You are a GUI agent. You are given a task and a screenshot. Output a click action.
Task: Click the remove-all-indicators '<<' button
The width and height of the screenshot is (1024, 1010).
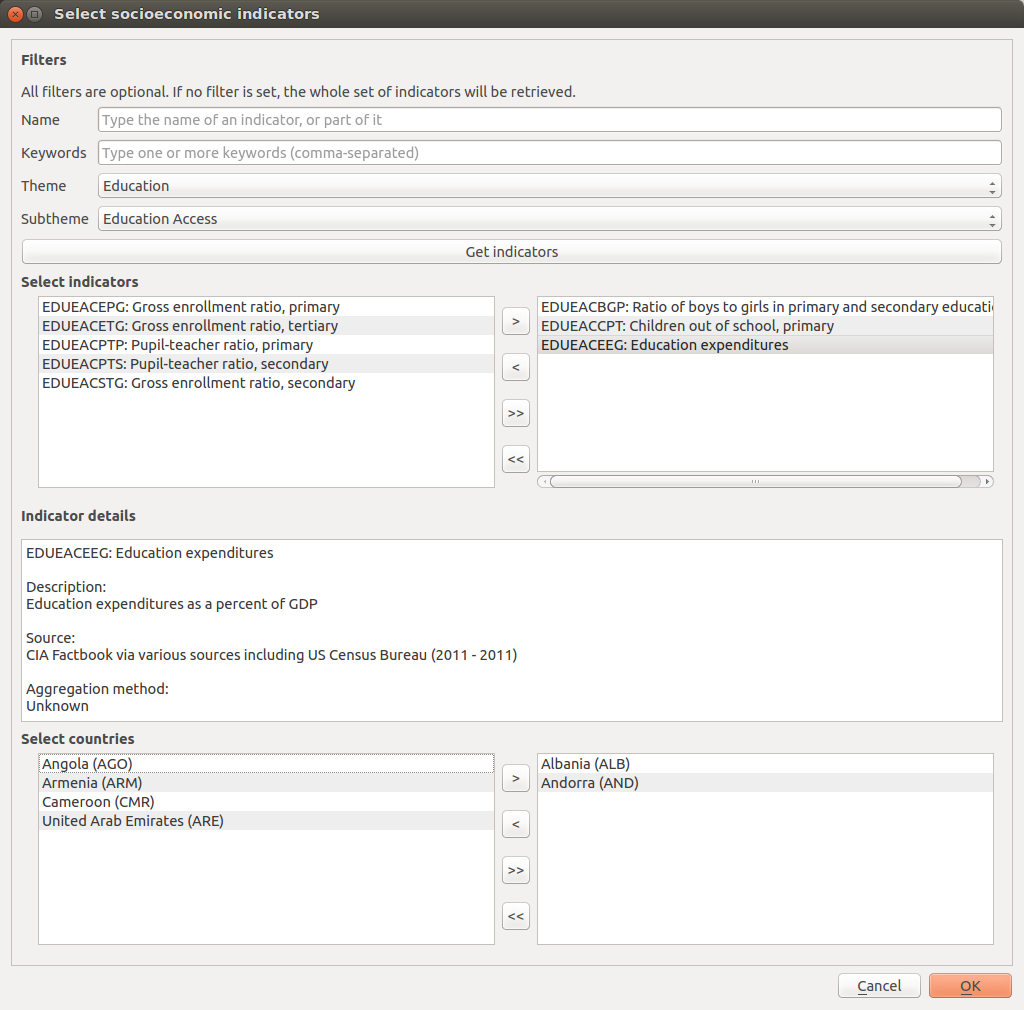point(515,459)
